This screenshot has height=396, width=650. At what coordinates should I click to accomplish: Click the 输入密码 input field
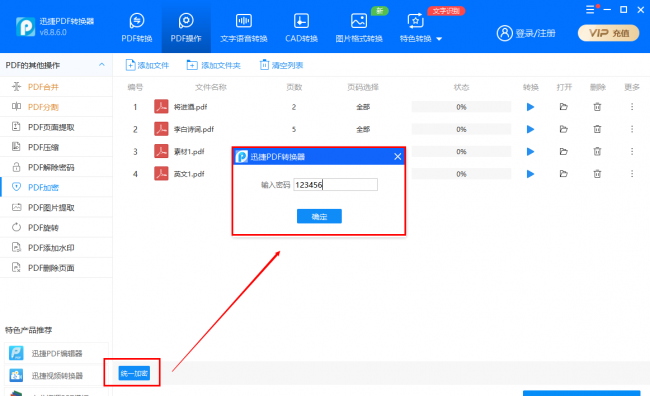tap(335, 185)
